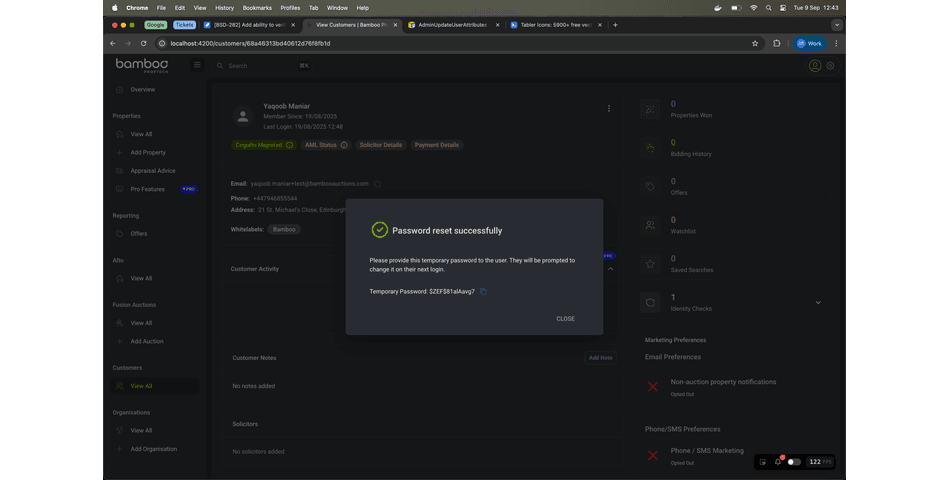Expand the Identity Checks section

click(x=818, y=302)
